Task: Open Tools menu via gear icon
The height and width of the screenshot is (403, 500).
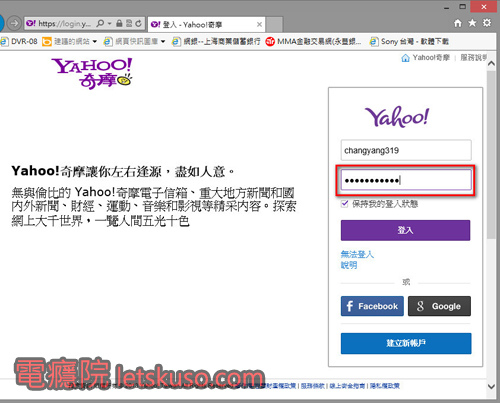Action: pyautogui.click(x=487, y=23)
